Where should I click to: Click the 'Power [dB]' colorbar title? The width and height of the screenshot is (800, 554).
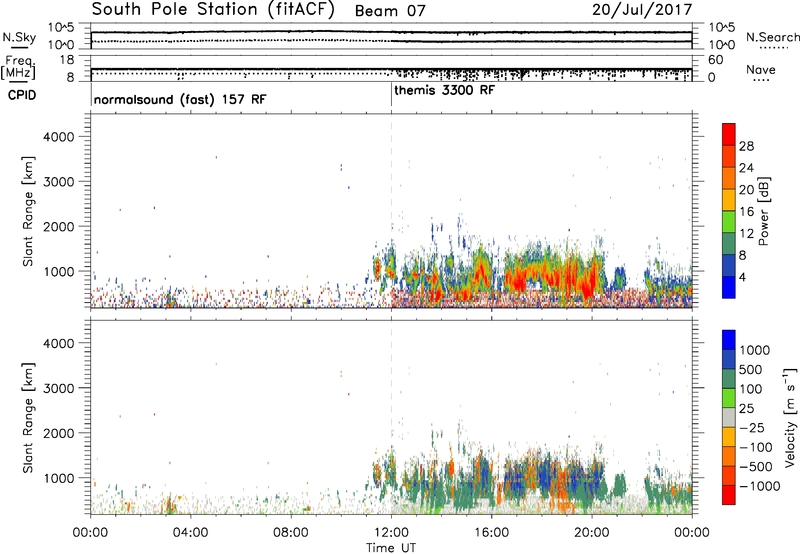(763, 211)
